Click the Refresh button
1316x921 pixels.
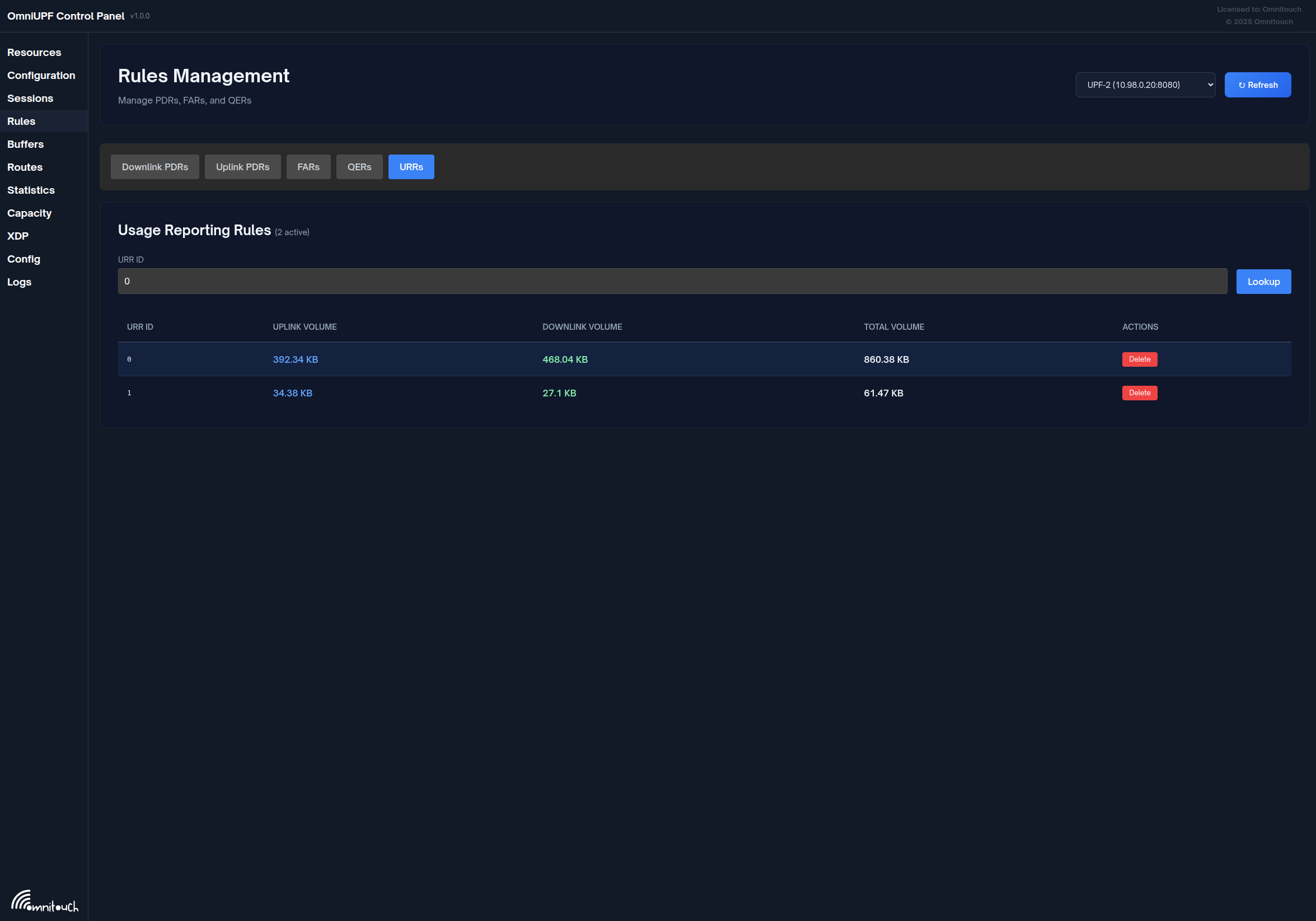click(1258, 85)
